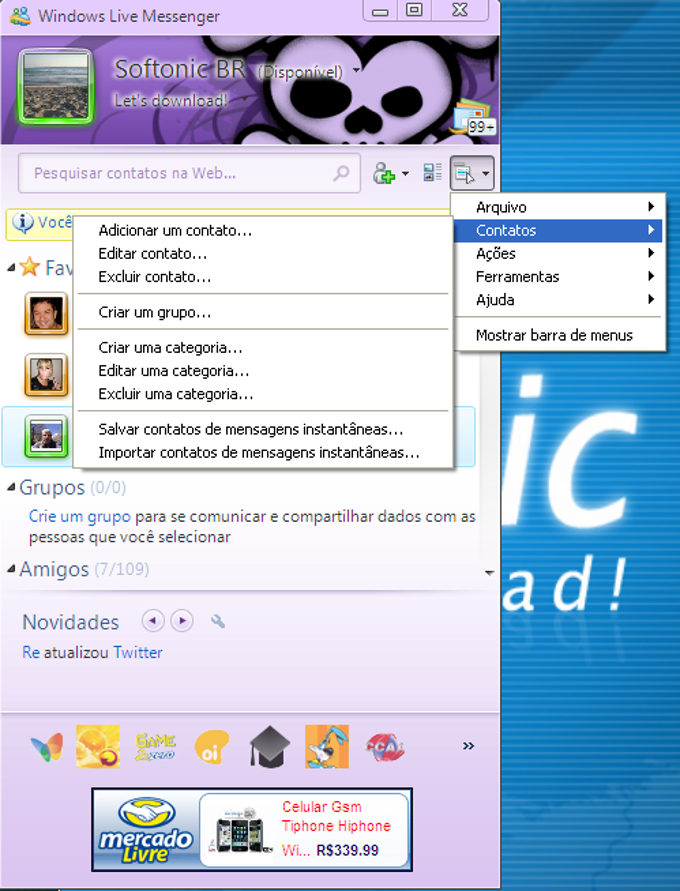Screen dimensions: 680x891
Task: Choose Criar um grupo... menu entry
Action: (263, 312)
